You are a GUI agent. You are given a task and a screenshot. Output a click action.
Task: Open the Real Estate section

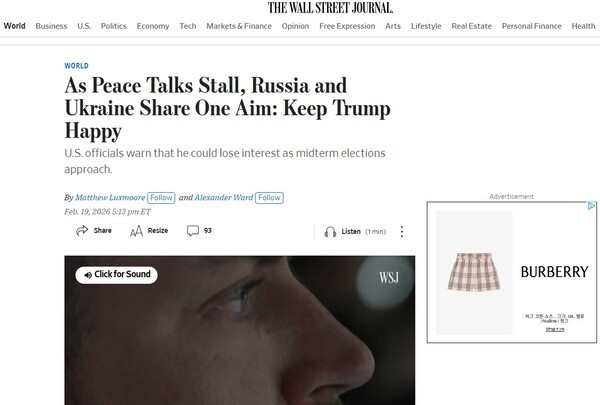coord(471,26)
